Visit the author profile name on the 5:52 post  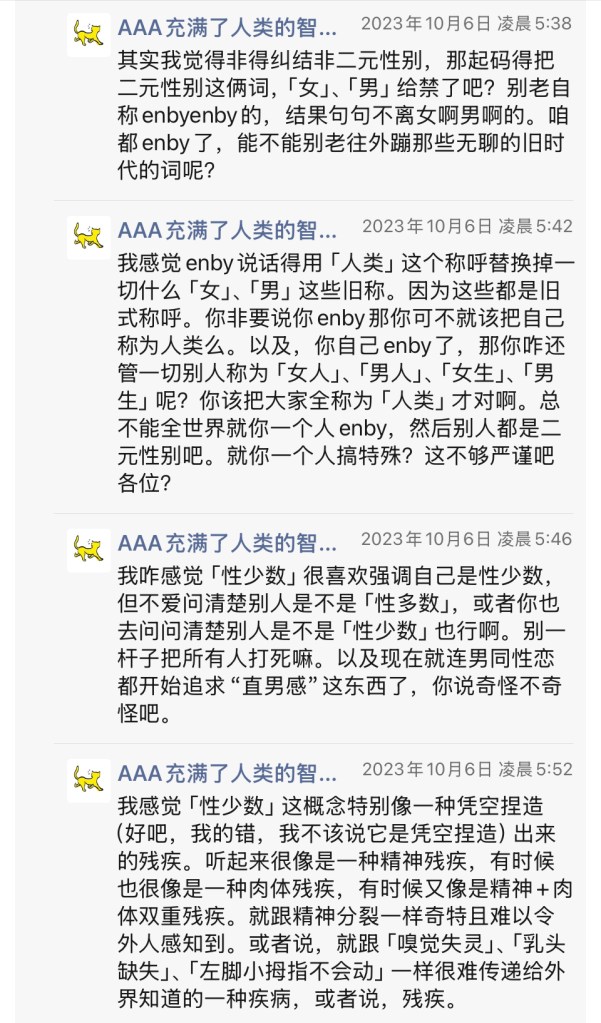click(227, 772)
